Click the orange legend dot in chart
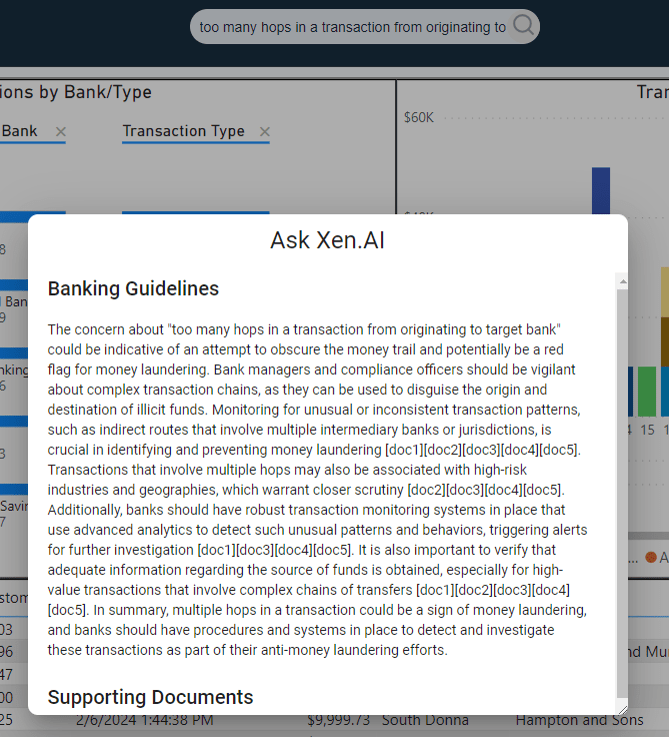 tap(651, 557)
